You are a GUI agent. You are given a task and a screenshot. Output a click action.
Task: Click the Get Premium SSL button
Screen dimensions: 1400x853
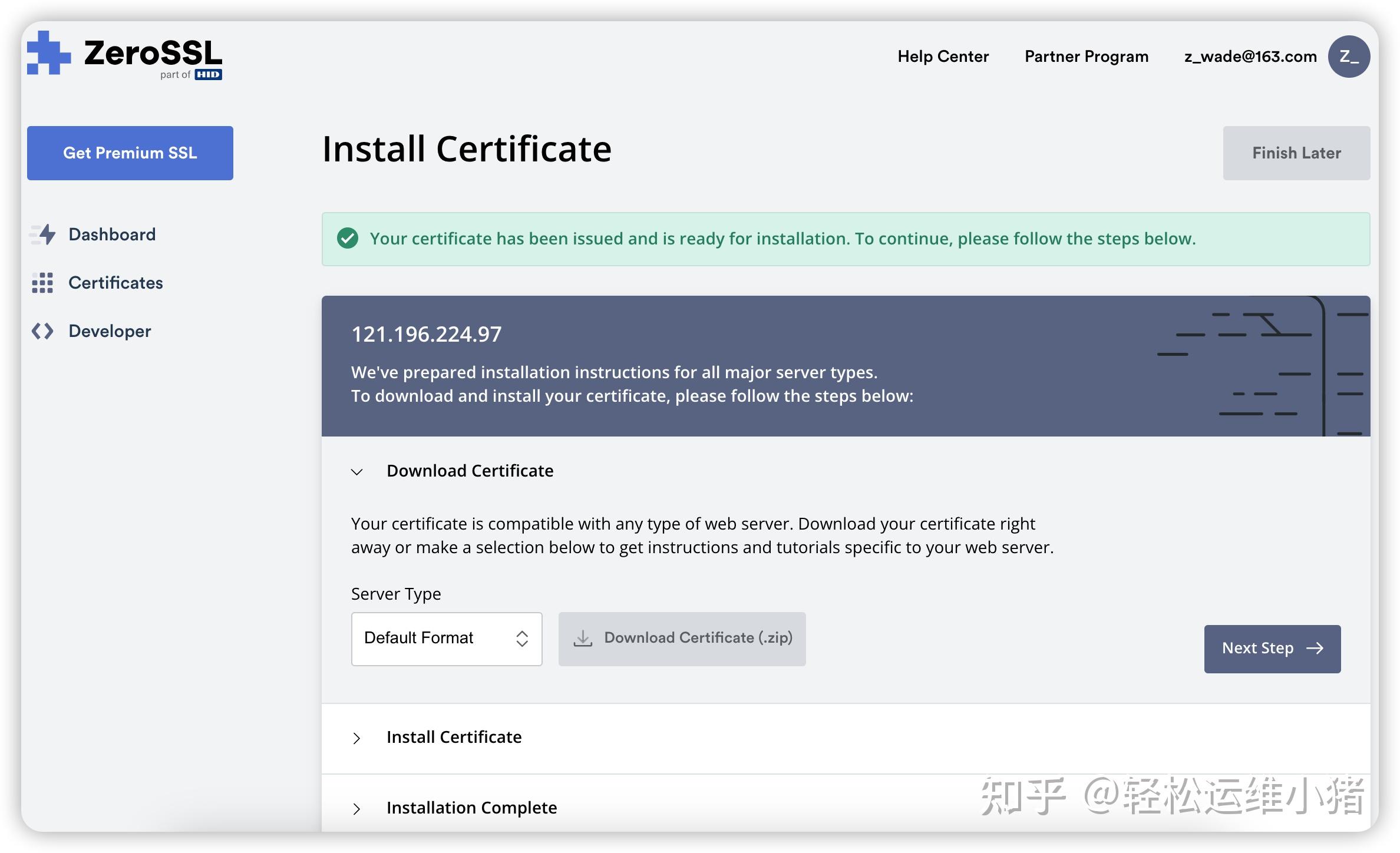pyautogui.click(x=130, y=153)
